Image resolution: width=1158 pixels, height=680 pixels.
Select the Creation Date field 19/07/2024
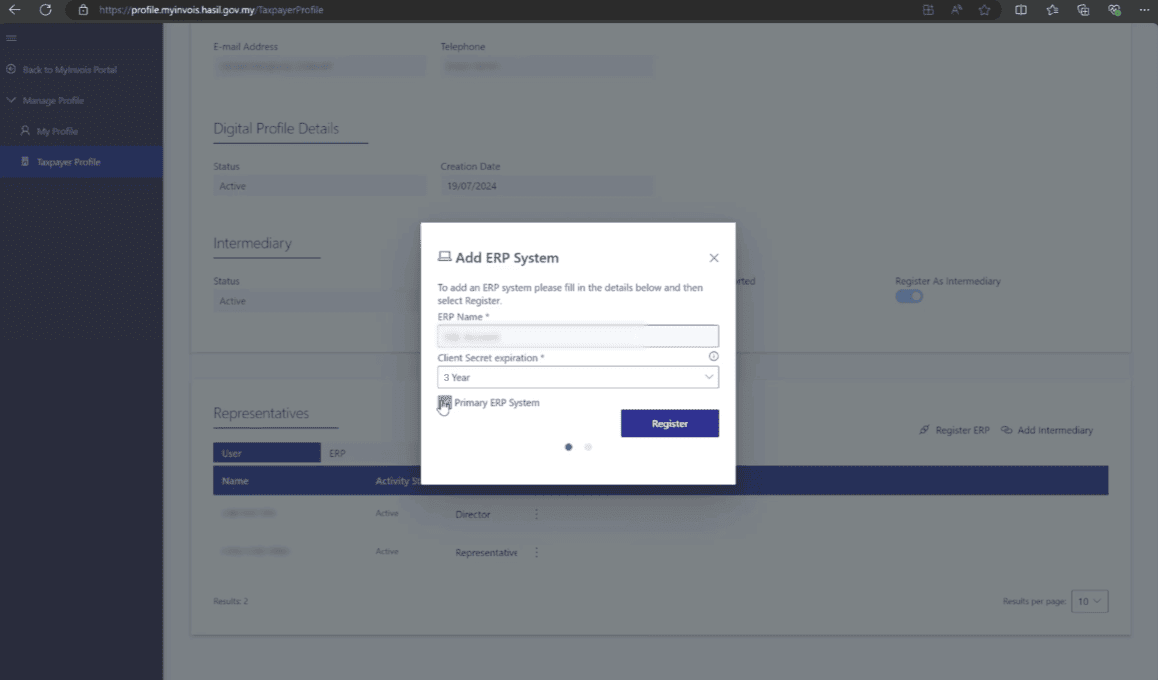tap(547, 186)
